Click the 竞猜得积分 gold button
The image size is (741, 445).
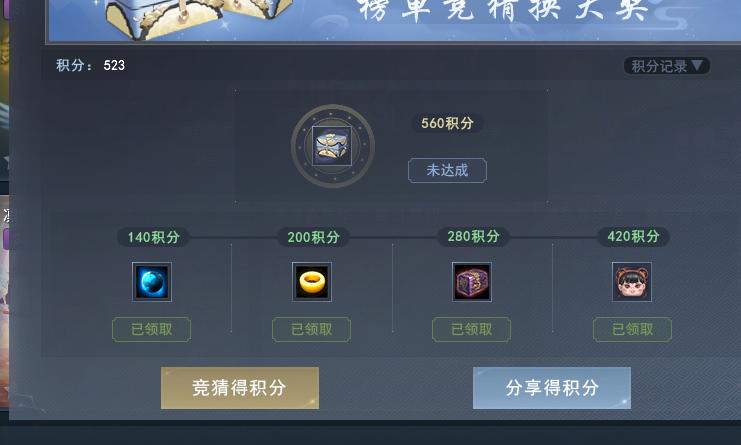[x=240, y=388]
